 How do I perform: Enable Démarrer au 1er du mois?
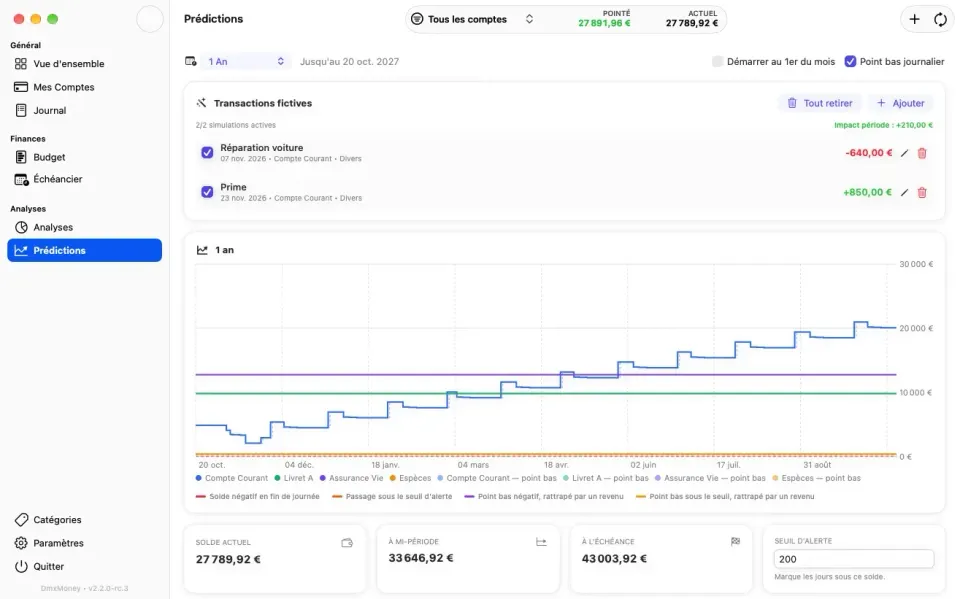tap(718, 61)
